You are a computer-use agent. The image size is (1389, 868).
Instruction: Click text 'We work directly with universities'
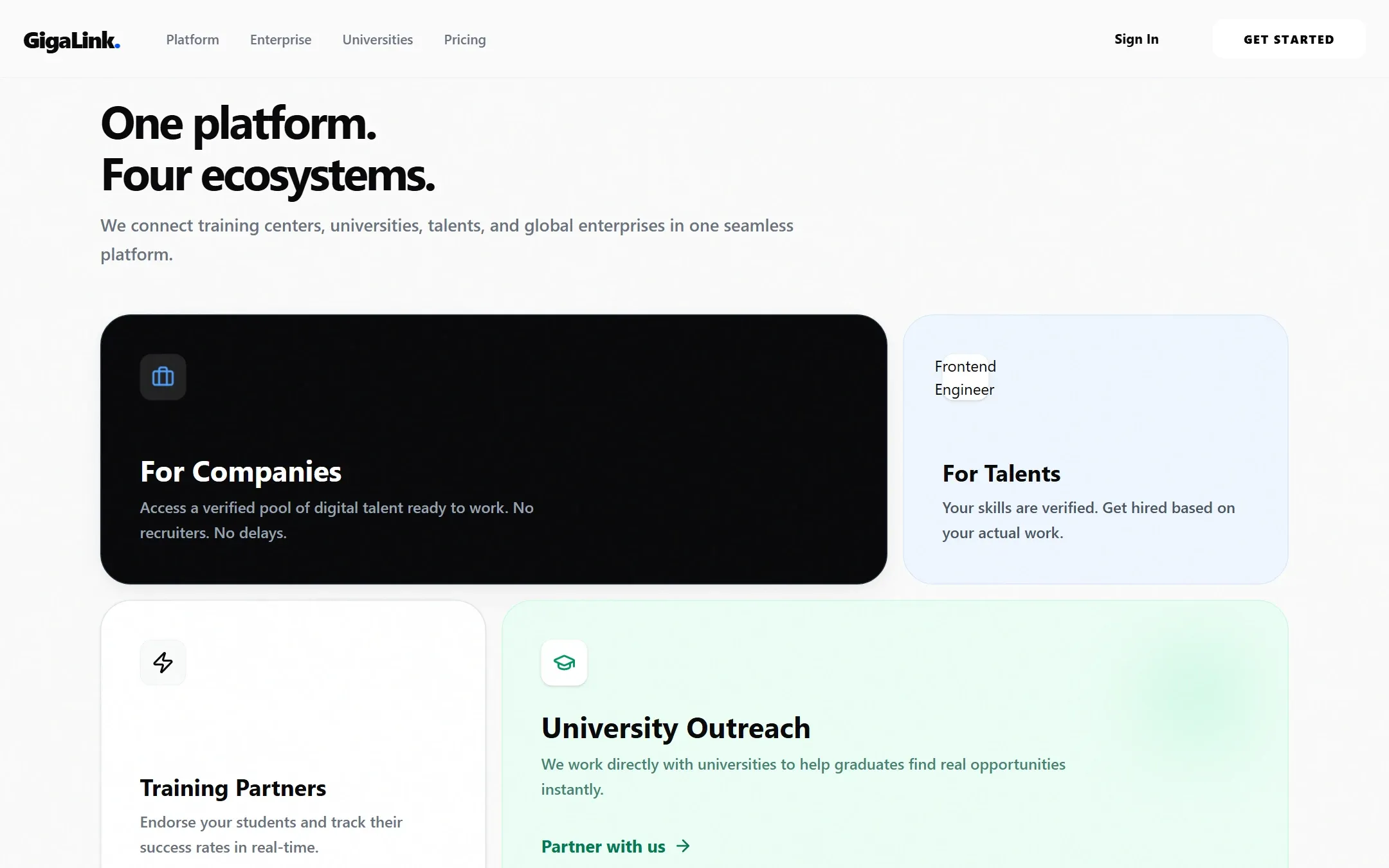[659, 764]
